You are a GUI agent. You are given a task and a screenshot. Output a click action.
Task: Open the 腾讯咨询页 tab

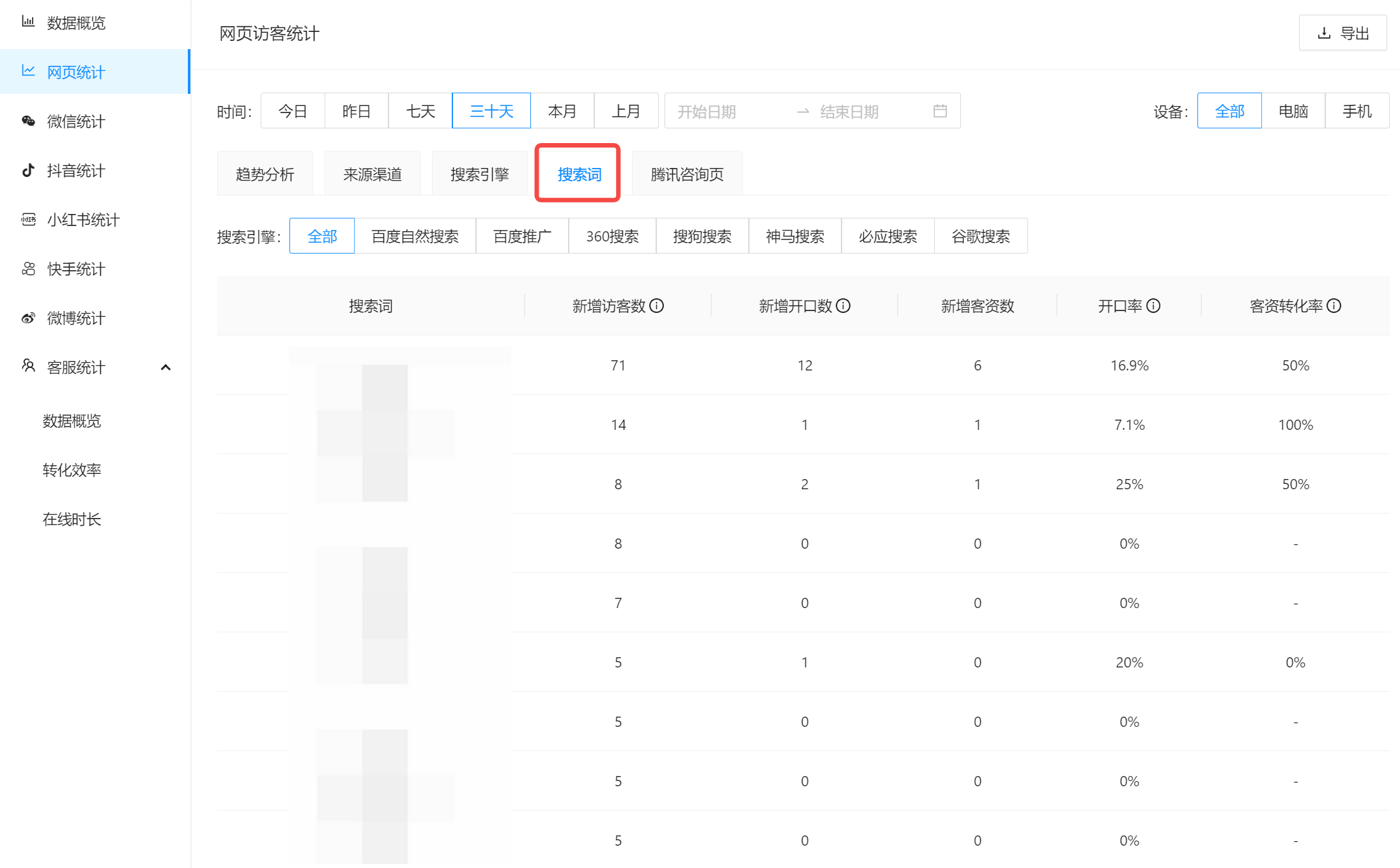(686, 173)
